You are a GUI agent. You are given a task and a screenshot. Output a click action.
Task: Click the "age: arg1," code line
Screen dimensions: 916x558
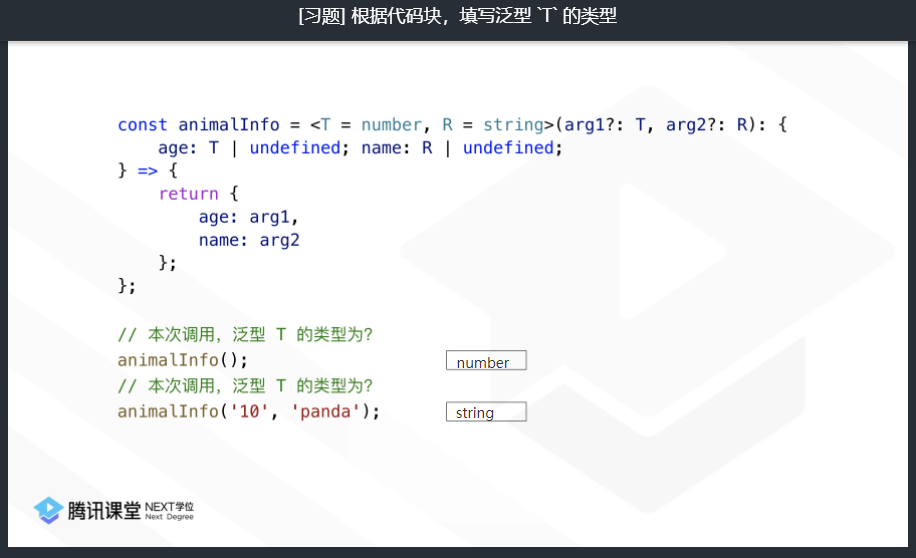(x=249, y=217)
